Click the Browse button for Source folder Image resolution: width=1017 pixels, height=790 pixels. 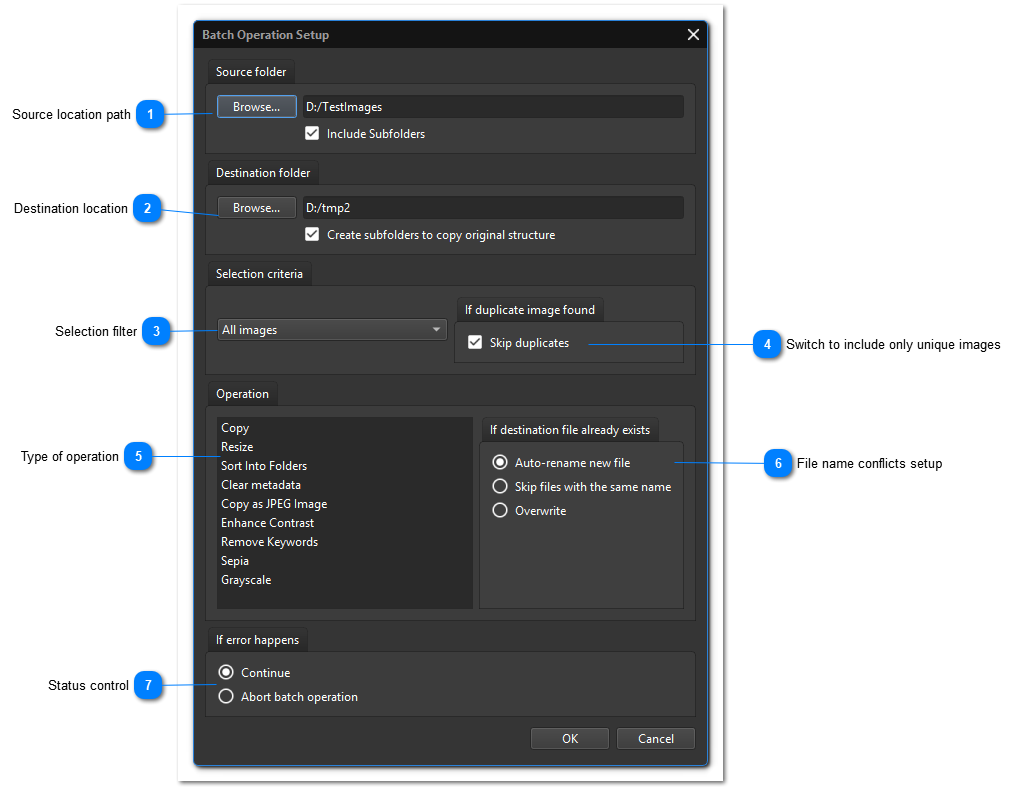point(256,107)
